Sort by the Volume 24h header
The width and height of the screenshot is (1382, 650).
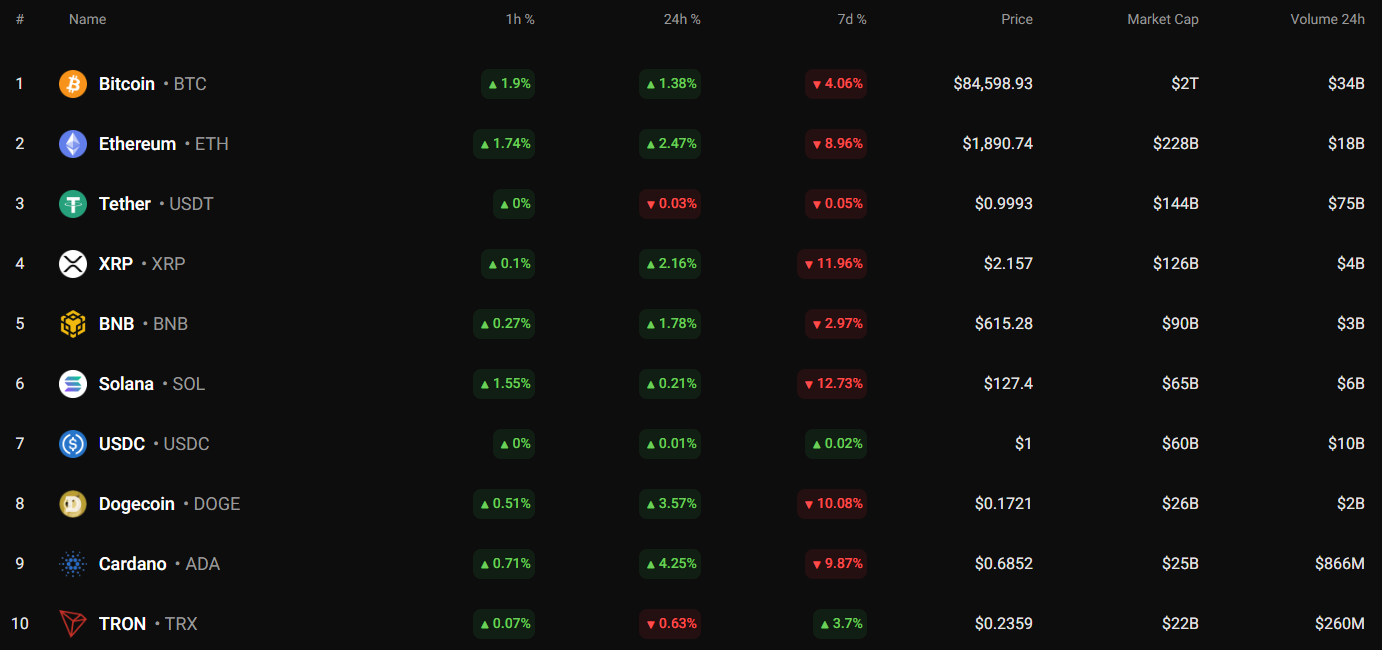1327,19
